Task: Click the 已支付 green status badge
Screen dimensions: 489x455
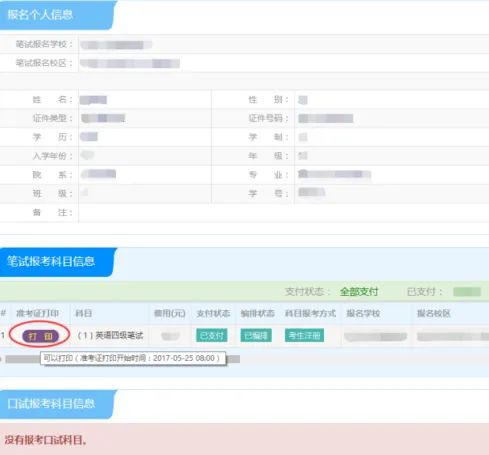Action: (x=212, y=335)
